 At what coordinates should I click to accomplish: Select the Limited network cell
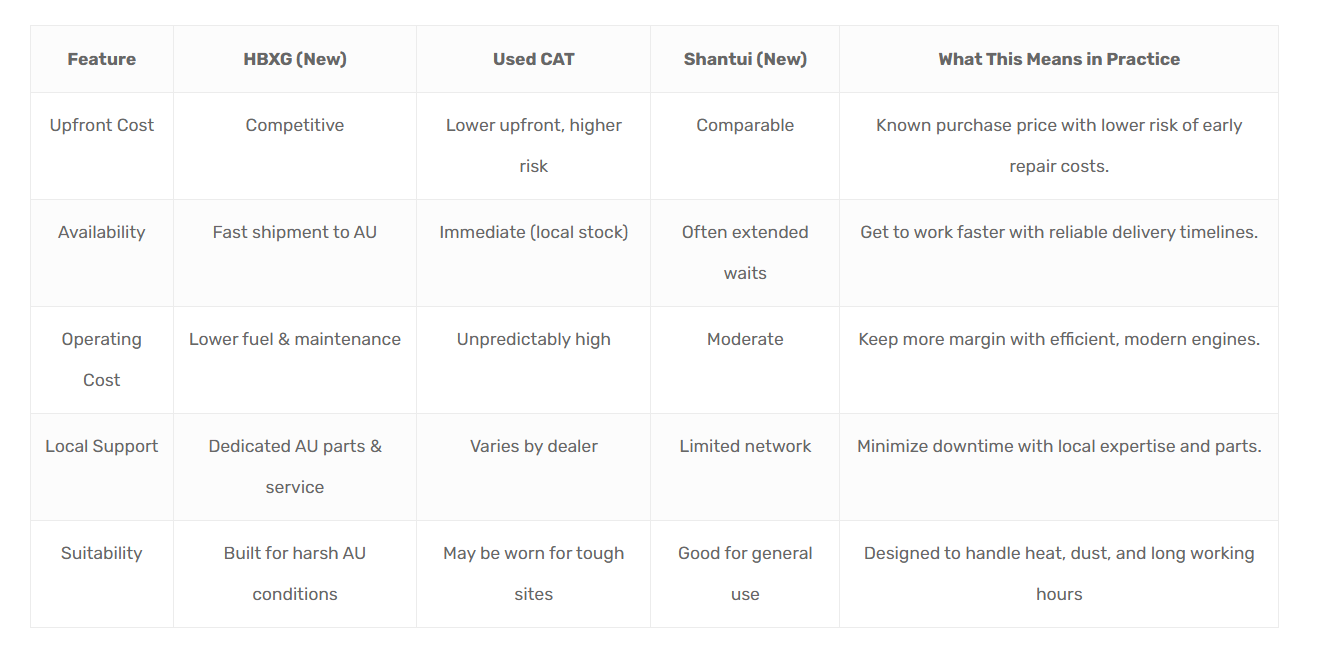(745, 446)
